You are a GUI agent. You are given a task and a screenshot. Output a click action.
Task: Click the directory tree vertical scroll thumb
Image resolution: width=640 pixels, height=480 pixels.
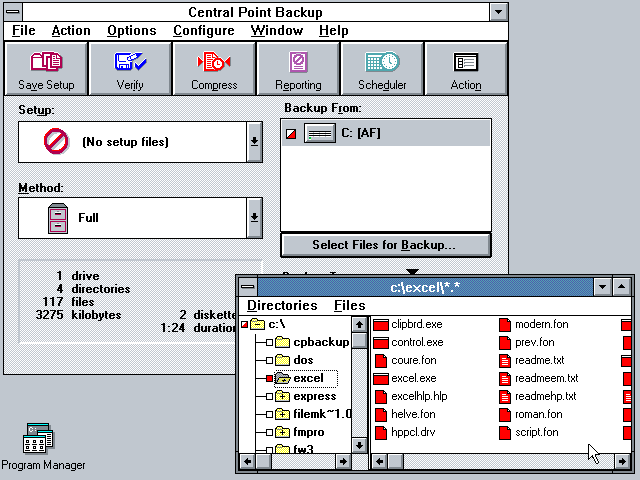(x=359, y=340)
